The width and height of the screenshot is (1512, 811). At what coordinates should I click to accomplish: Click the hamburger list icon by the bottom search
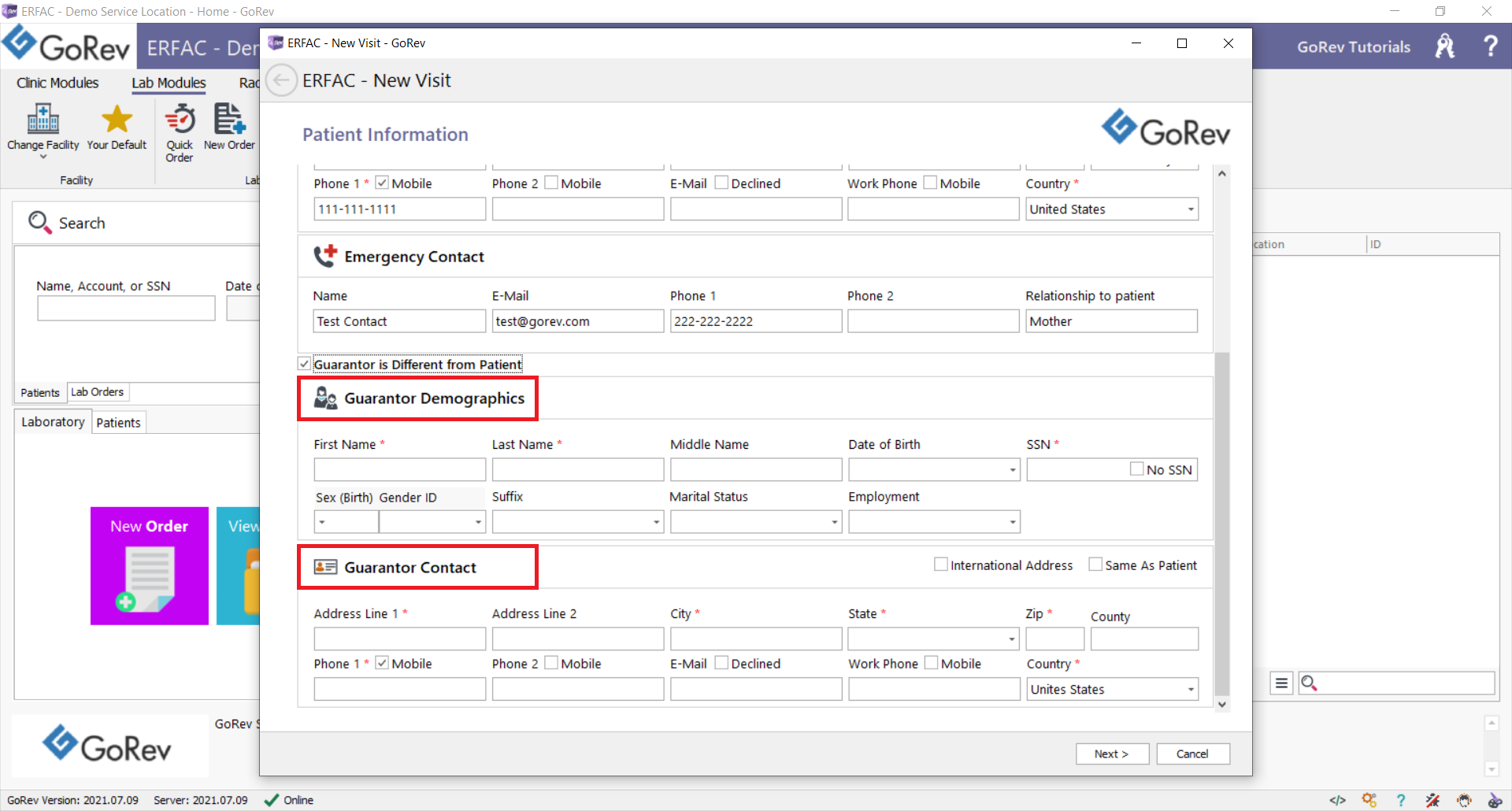pos(1281,683)
